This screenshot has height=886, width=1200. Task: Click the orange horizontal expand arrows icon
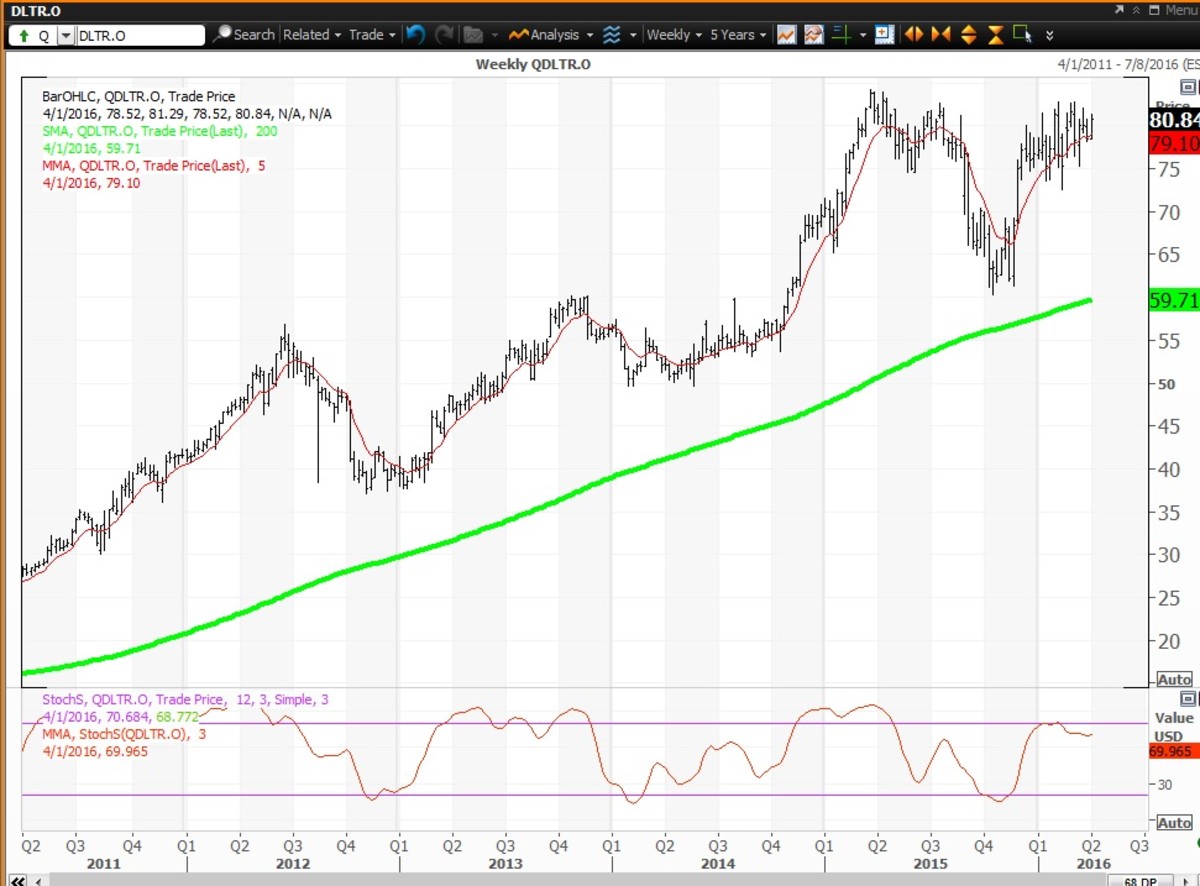coord(913,34)
